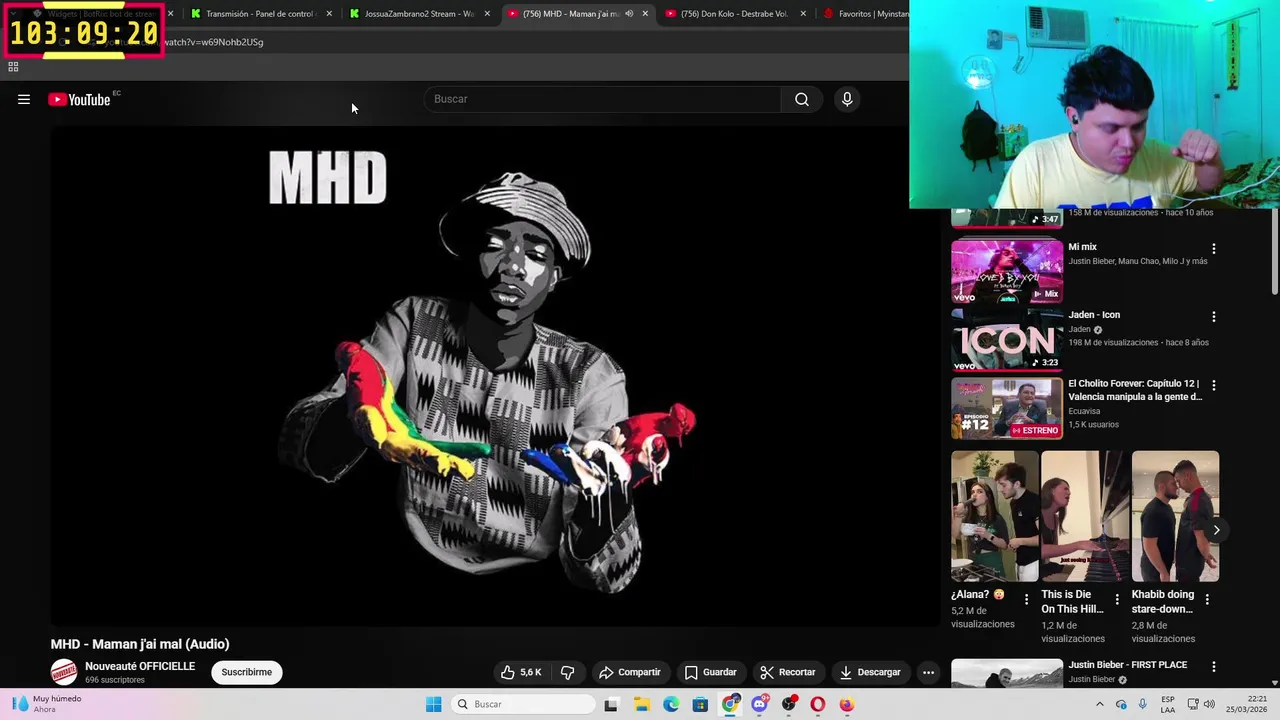Open options for ¿Alana? short
Viewport: 1280px width, 720px height.
pos(1026,600)
